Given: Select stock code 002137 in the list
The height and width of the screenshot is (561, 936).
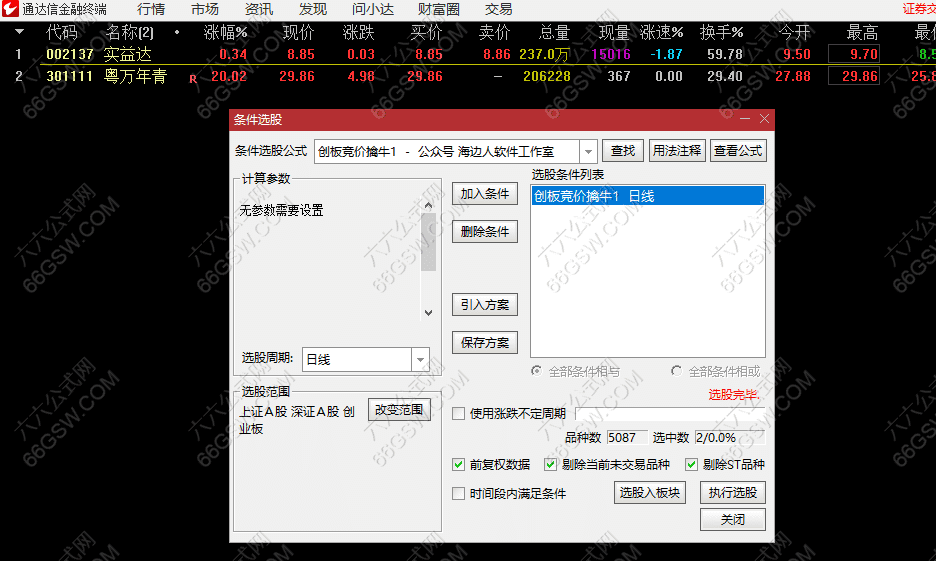Looking at the screenshot, I should tap(70, 54).
